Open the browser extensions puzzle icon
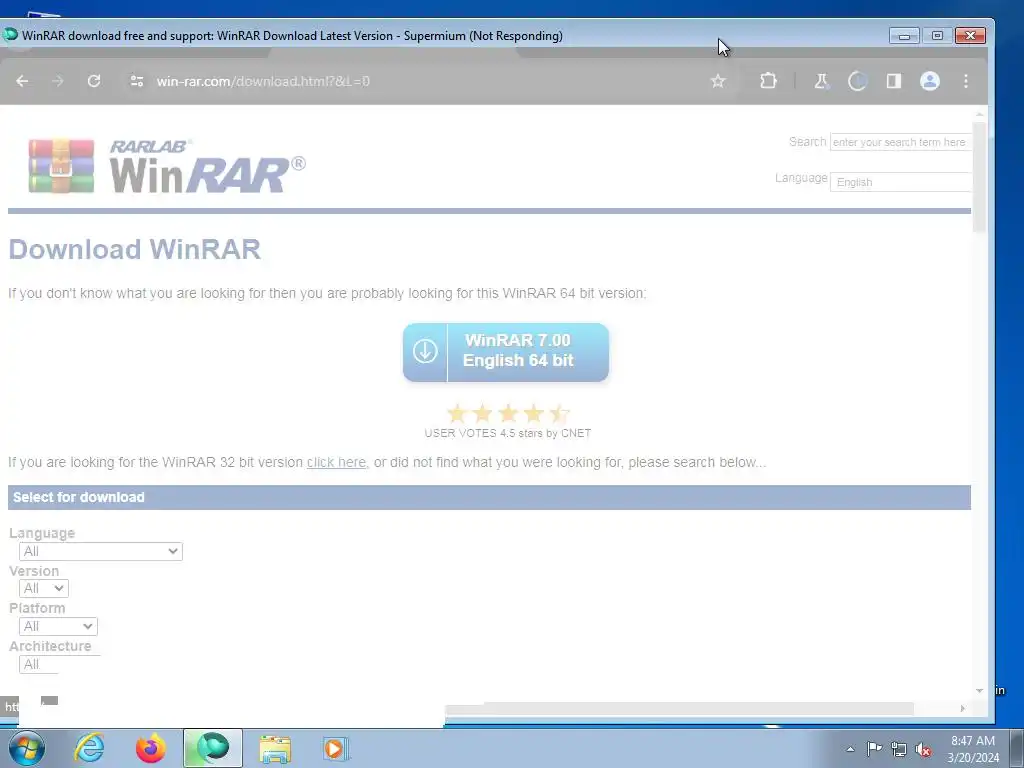Screen dimensions: 1024x768 pyautogui.click(x=768, y=81)
